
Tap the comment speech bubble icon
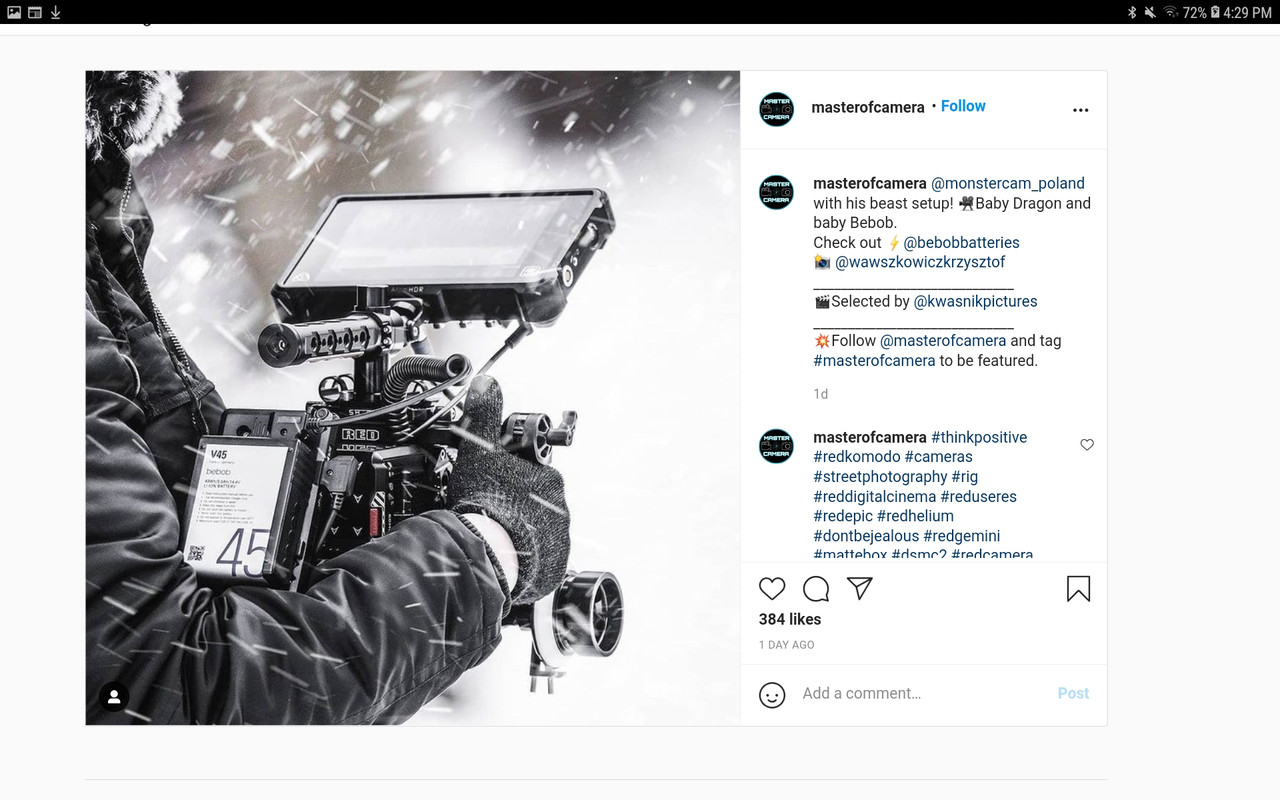pyautogui.click(x=816, y=588)
